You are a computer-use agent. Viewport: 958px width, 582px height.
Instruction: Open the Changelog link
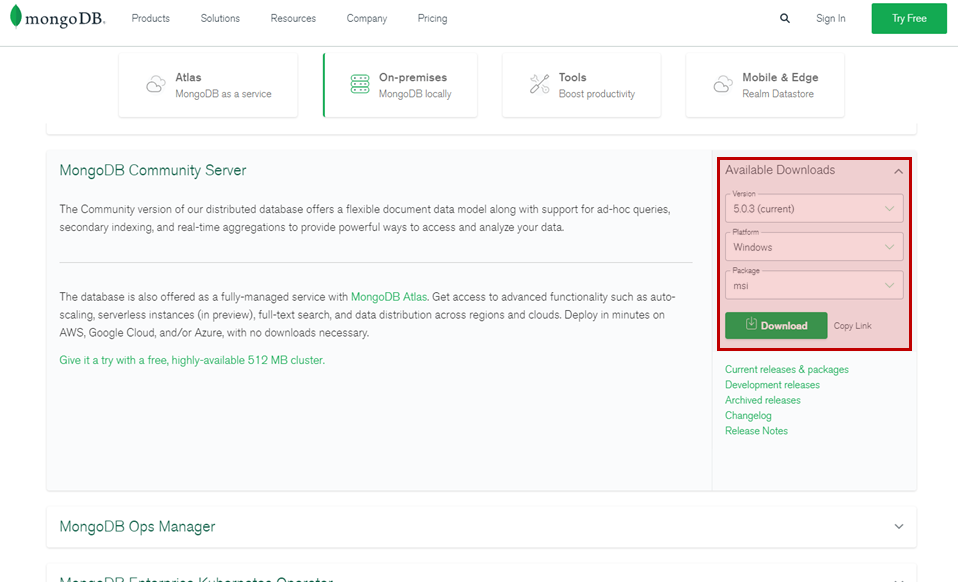pyautogui.click(x=748, y=415)
